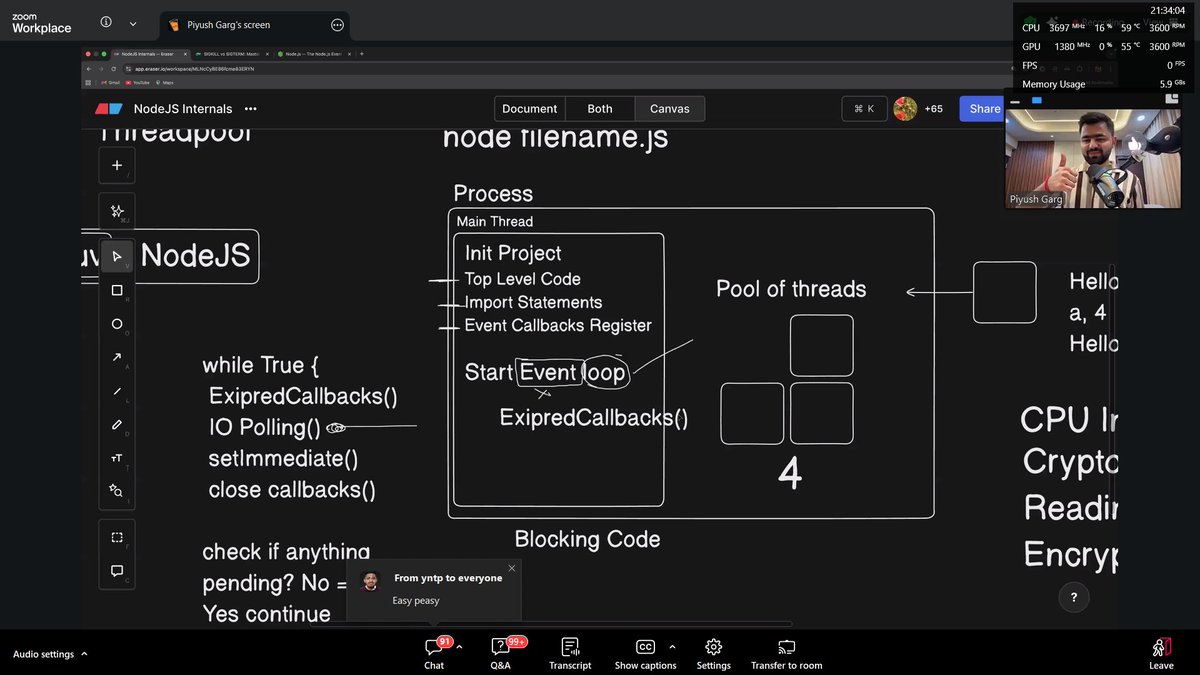
Task: Click 'Import Statements' text
Action: 533,302
